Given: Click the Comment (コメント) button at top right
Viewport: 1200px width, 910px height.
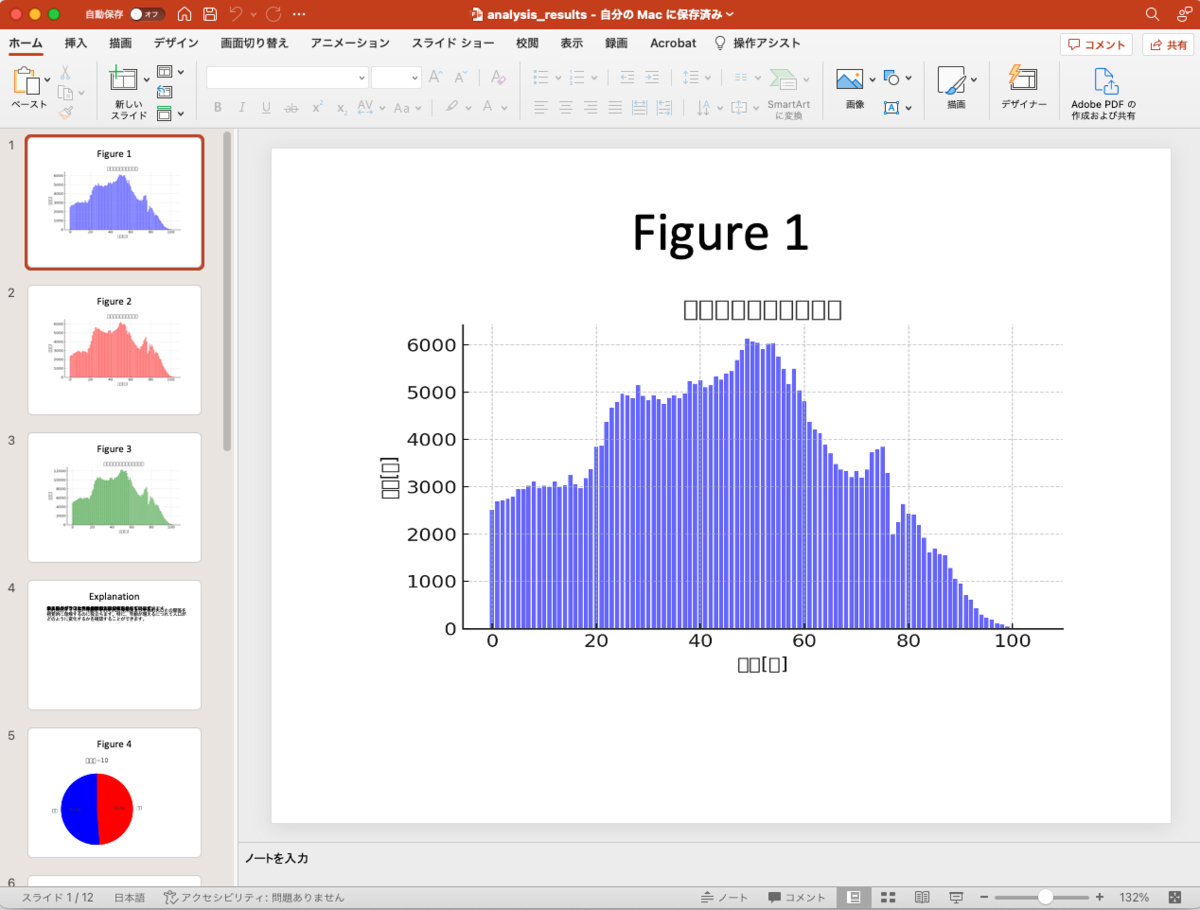Looking at the screenshot, I should click(x=1096, y=45).
